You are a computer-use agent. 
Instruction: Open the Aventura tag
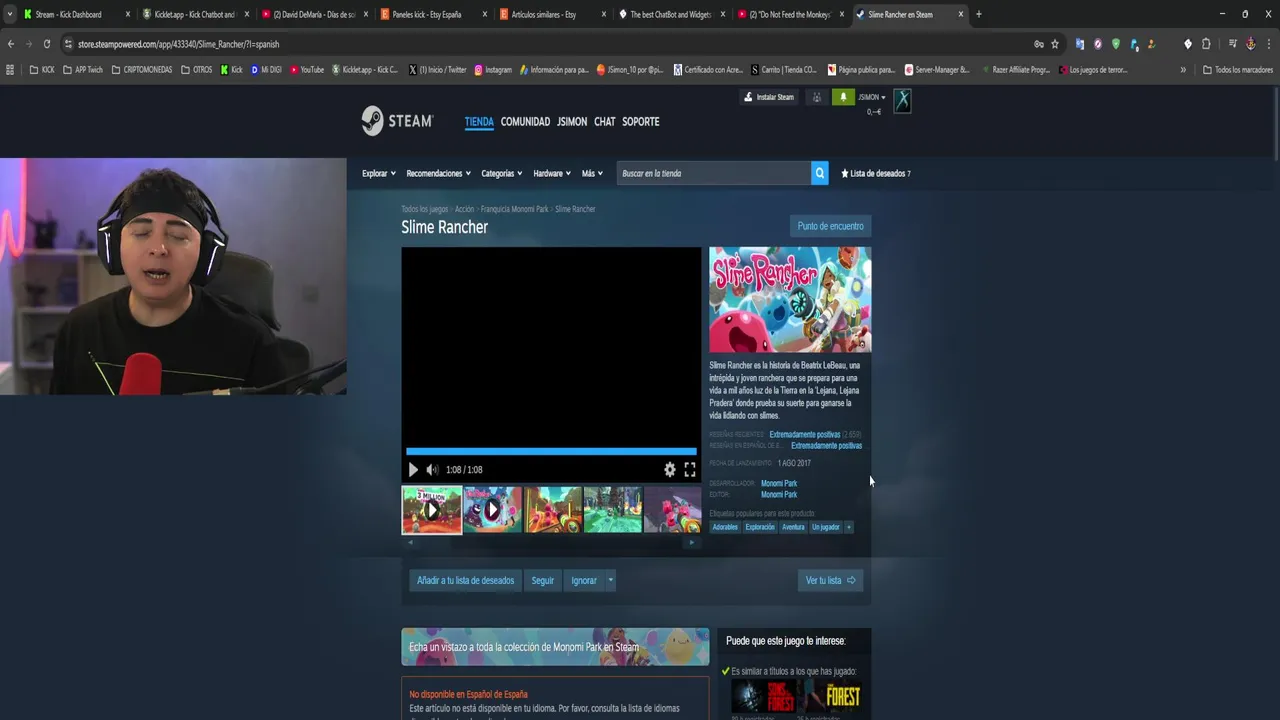click(793, 527)
